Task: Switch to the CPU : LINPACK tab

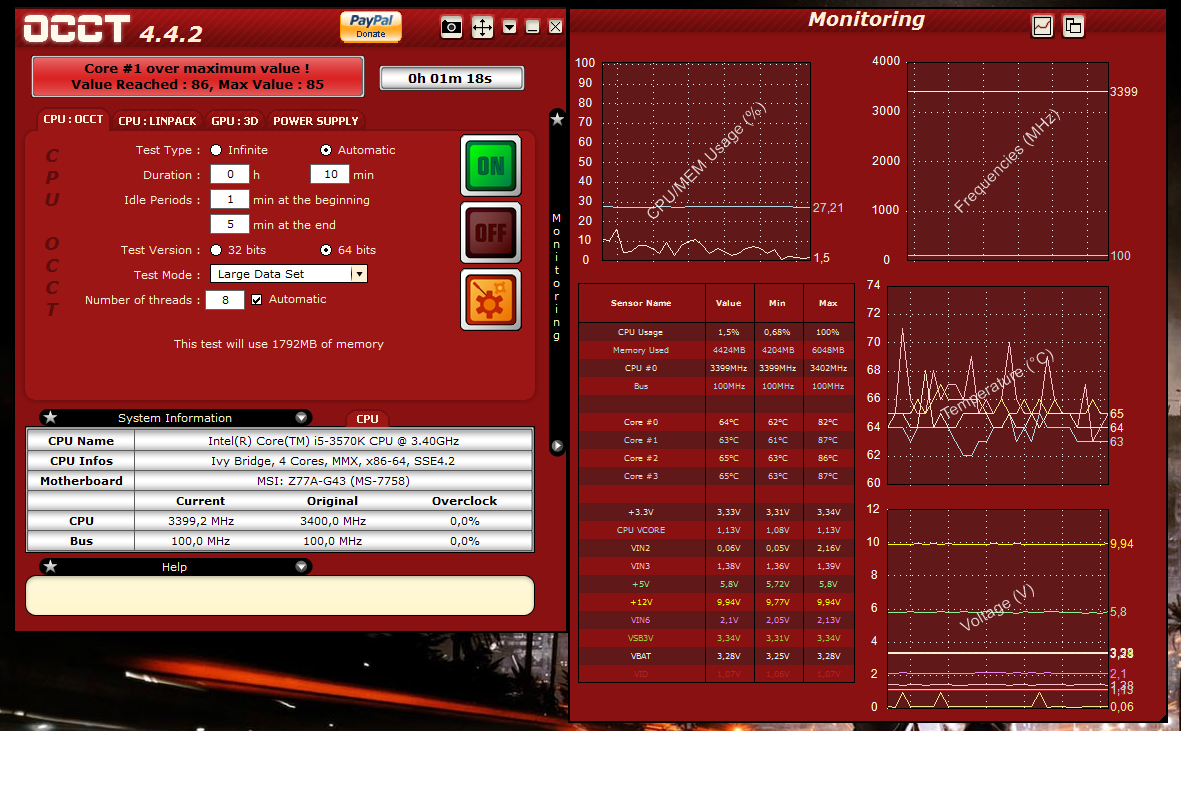Action: 157,120
